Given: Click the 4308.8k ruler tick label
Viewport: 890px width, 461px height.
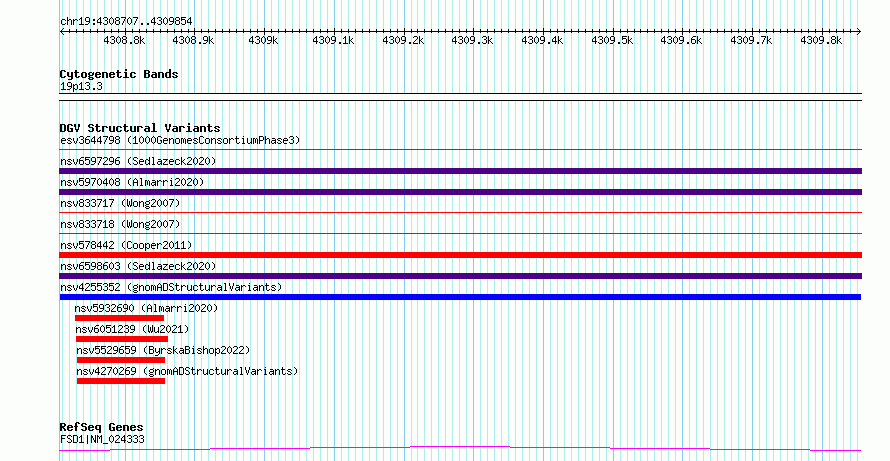Looking at the screenshot, I should 124,41.
